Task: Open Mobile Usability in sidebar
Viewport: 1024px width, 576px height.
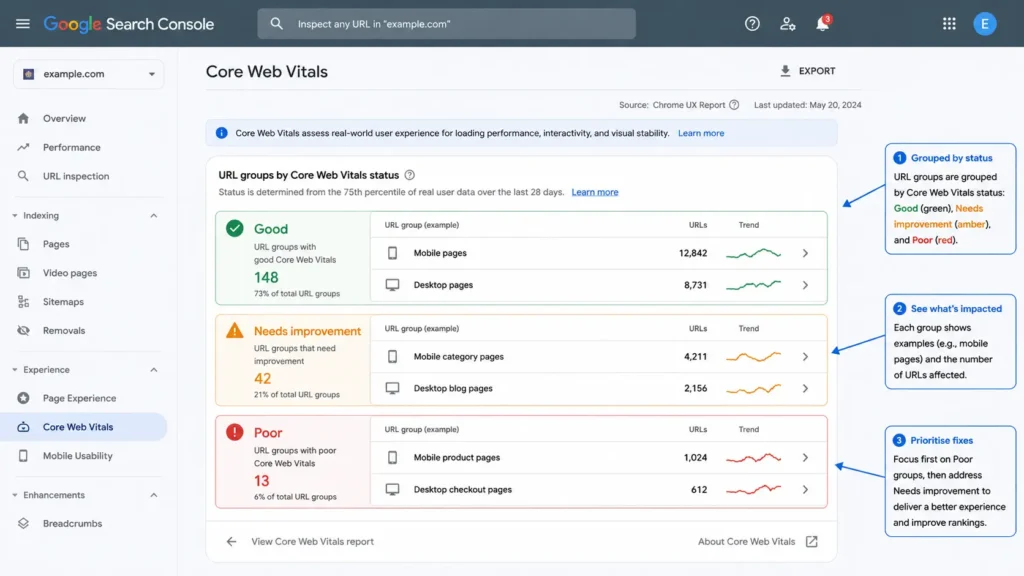Action: pos(78,455)
